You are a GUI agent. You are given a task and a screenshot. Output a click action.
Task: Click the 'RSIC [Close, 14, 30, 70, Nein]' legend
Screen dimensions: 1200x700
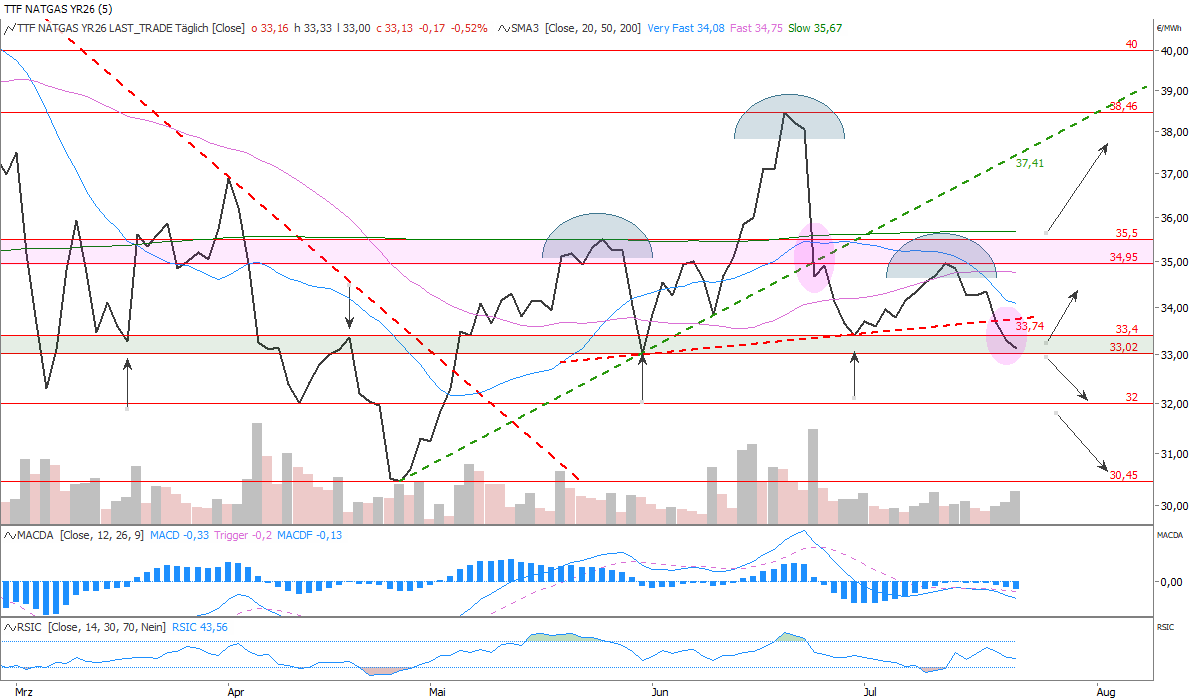pyautogui.click(x=92, y=626)
